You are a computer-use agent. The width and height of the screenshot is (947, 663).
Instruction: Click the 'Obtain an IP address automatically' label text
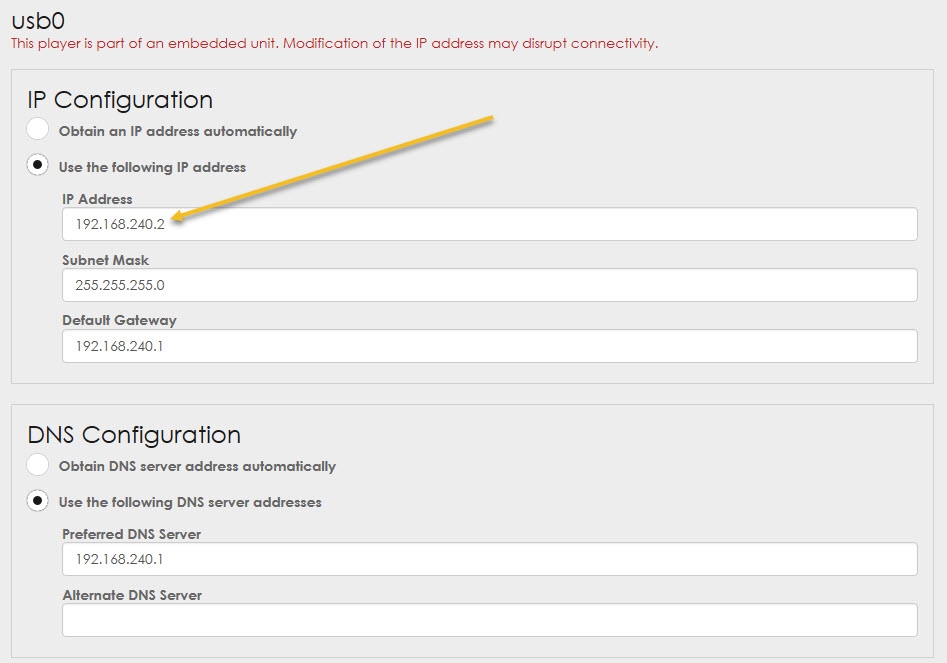pos(178,131)
